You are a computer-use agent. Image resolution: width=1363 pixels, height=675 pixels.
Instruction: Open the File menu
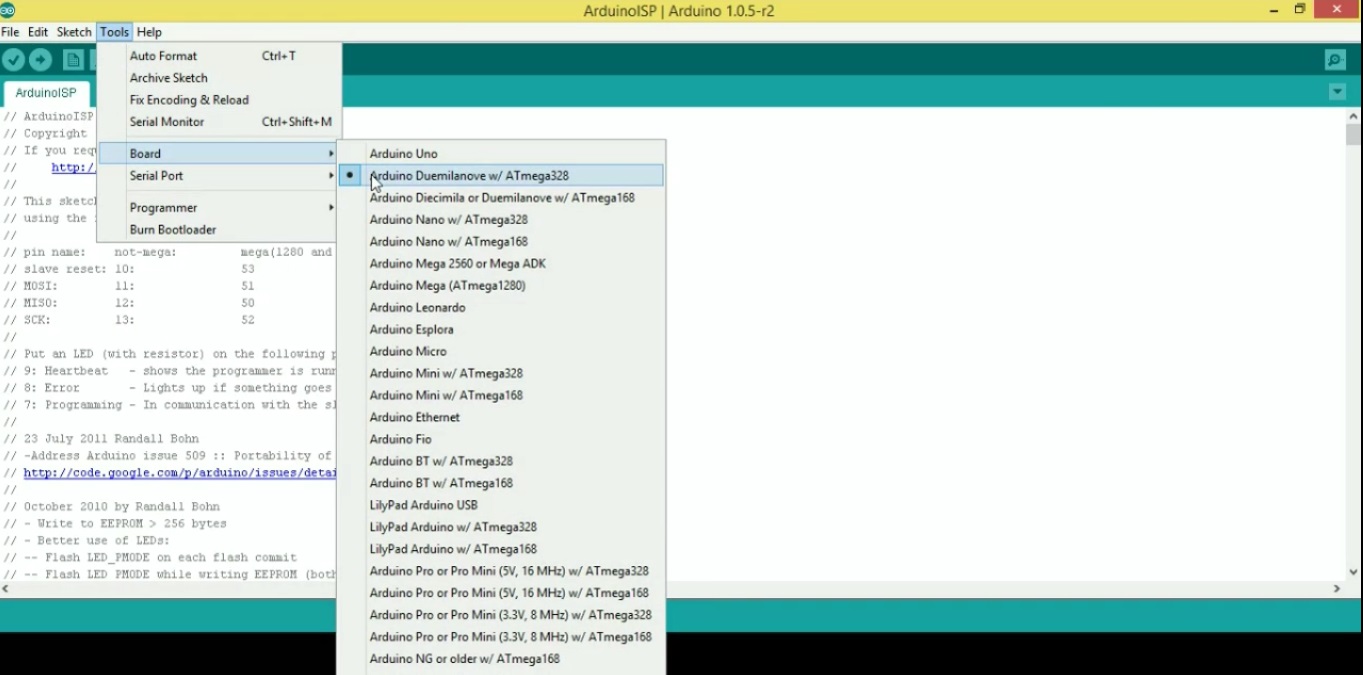tap(10, 32)
